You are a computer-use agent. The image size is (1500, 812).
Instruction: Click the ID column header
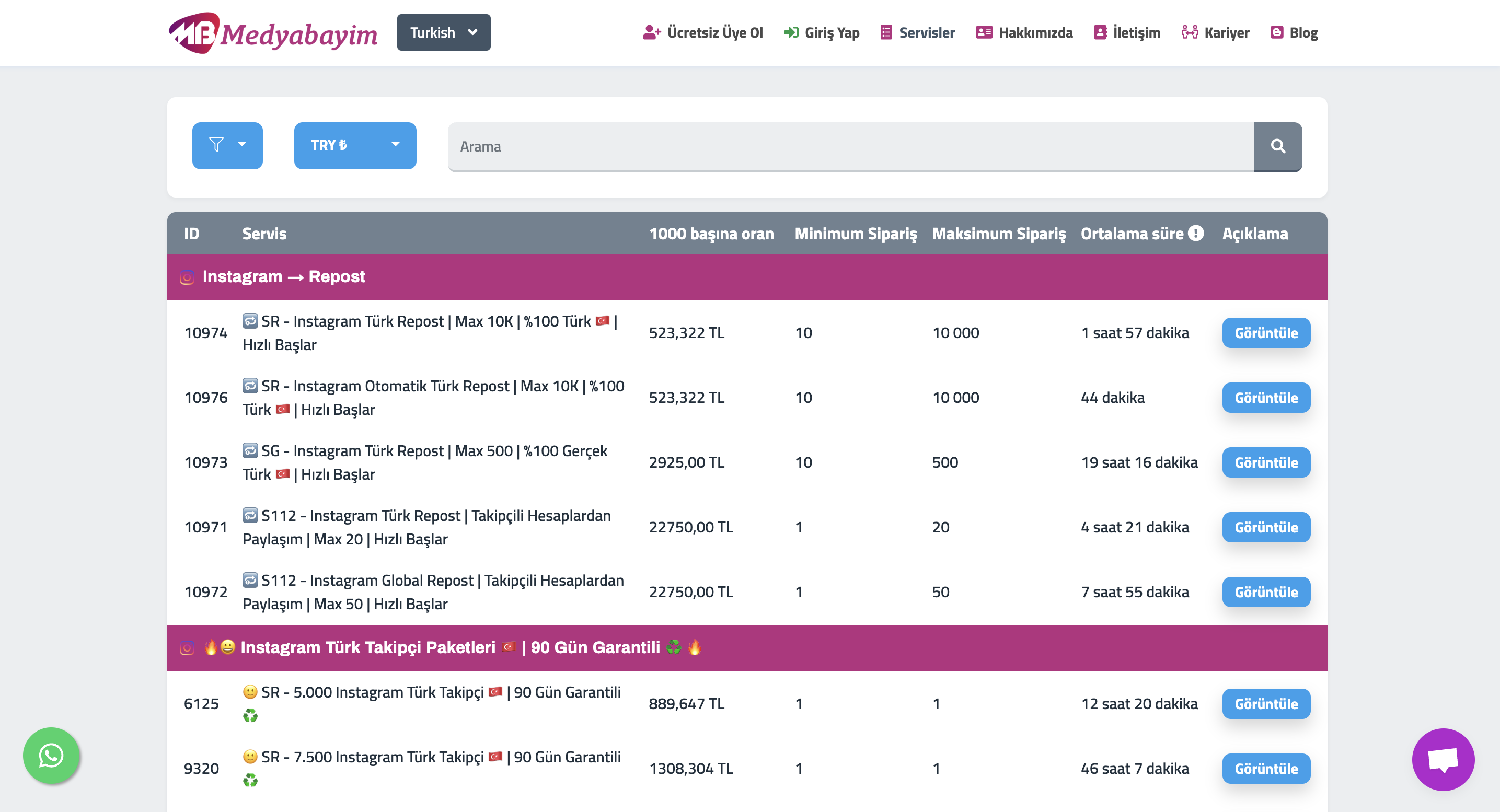coord(192,234)
